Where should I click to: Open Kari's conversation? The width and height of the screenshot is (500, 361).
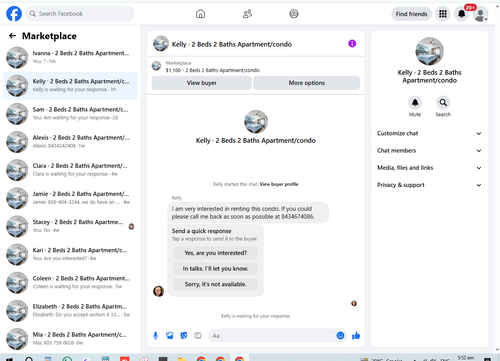coord(70,254)
